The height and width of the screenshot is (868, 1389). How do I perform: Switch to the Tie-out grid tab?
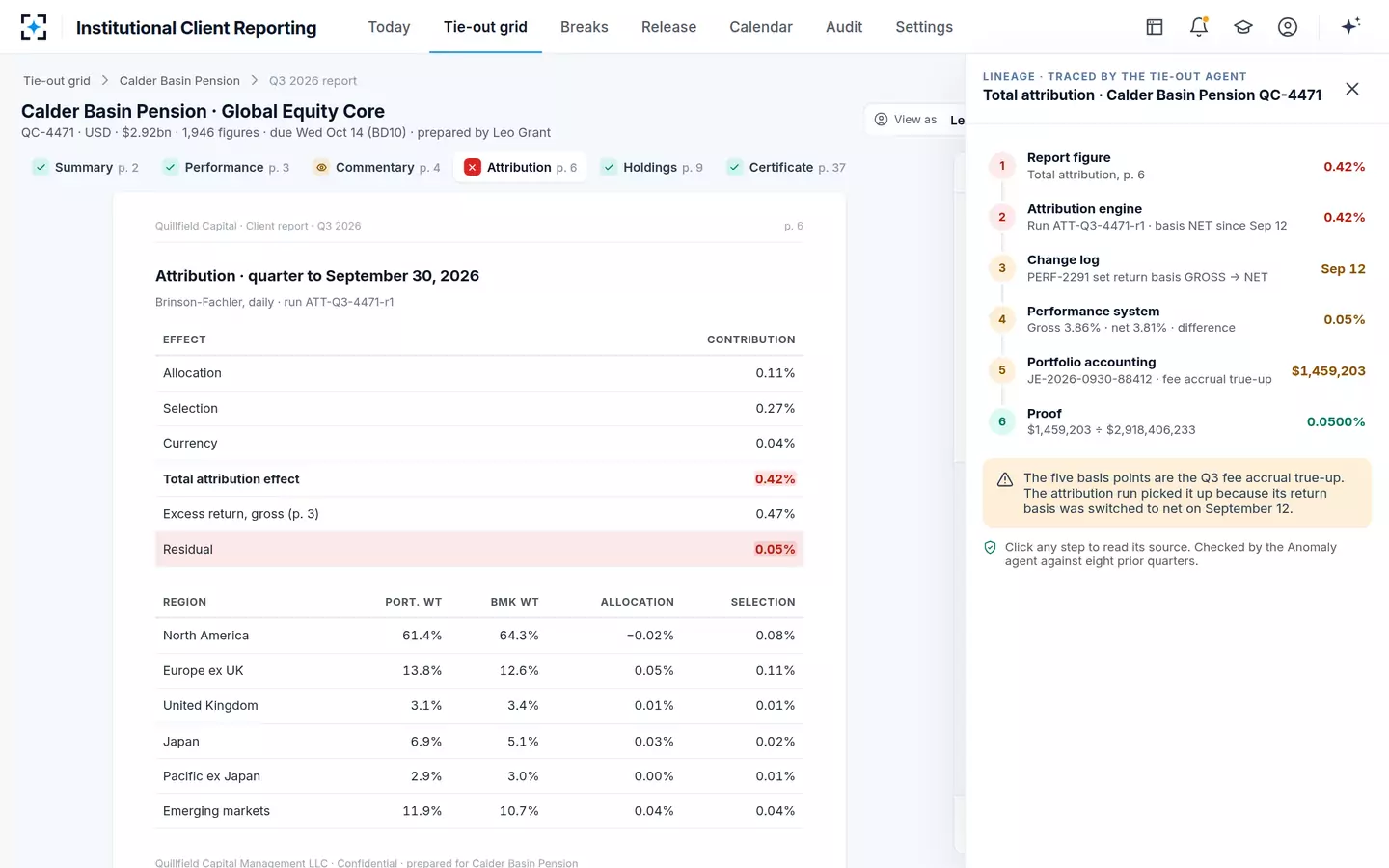485,27
